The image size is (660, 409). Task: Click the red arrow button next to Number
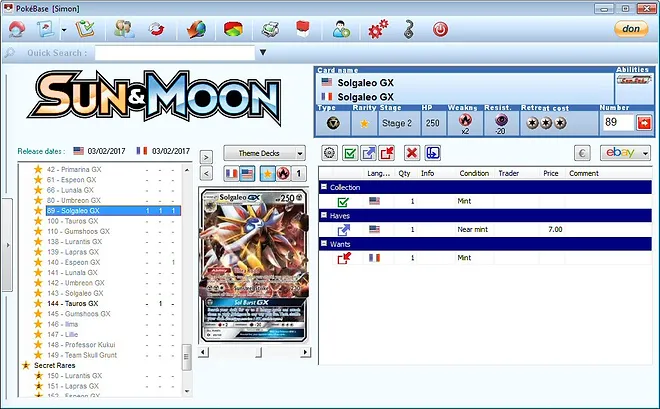pos(644,123)
